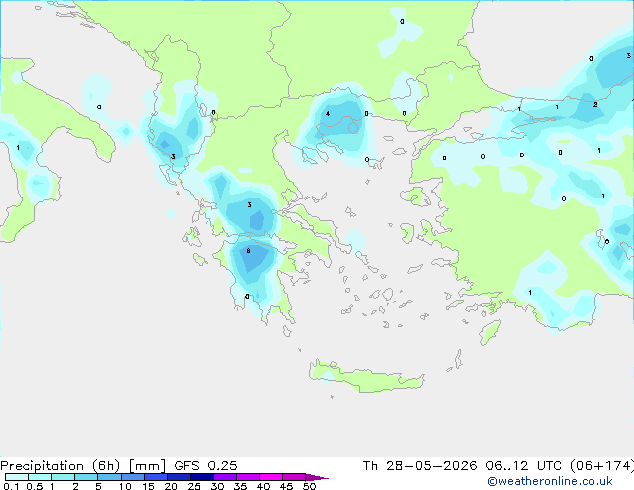The width and height of the screenshot is (634, 490).
Task: Click the legend tick label "25"
Action: pos(194,486)
